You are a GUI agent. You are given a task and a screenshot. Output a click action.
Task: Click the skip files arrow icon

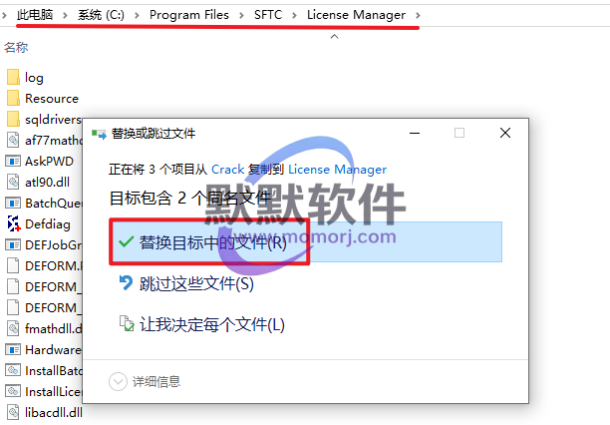[126, 283]
